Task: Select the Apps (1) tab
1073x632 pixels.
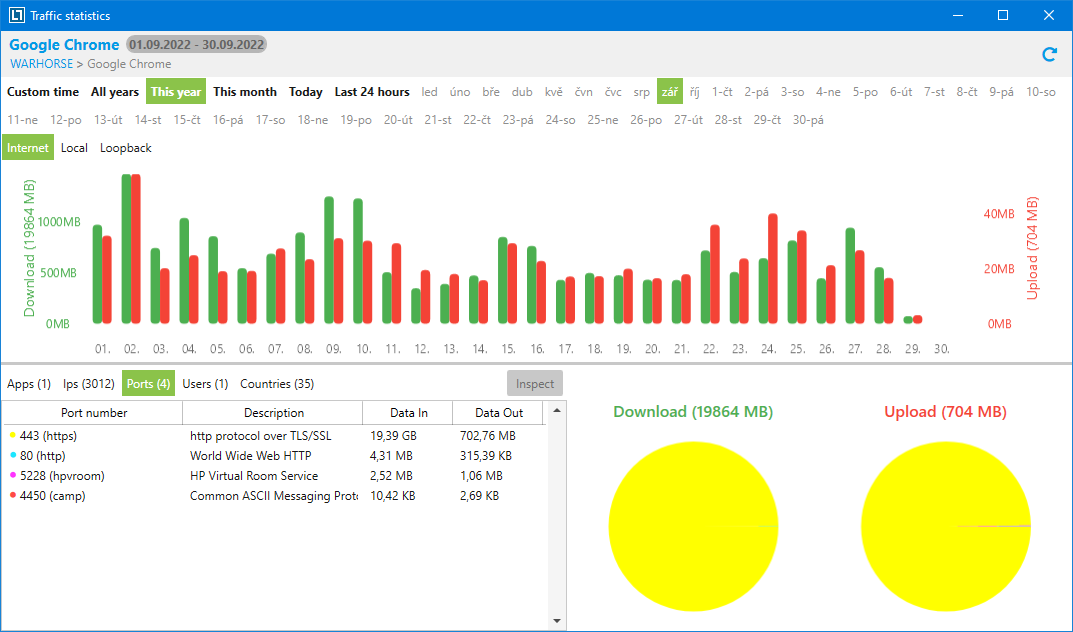Action: tap(29, 384)
